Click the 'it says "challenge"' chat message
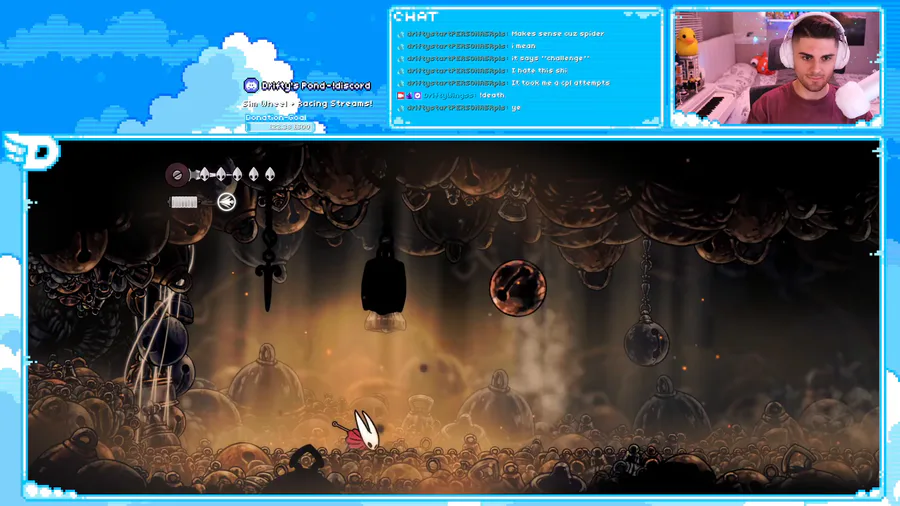The height and width of the screenshot is (506, 900). pos(550,59)
